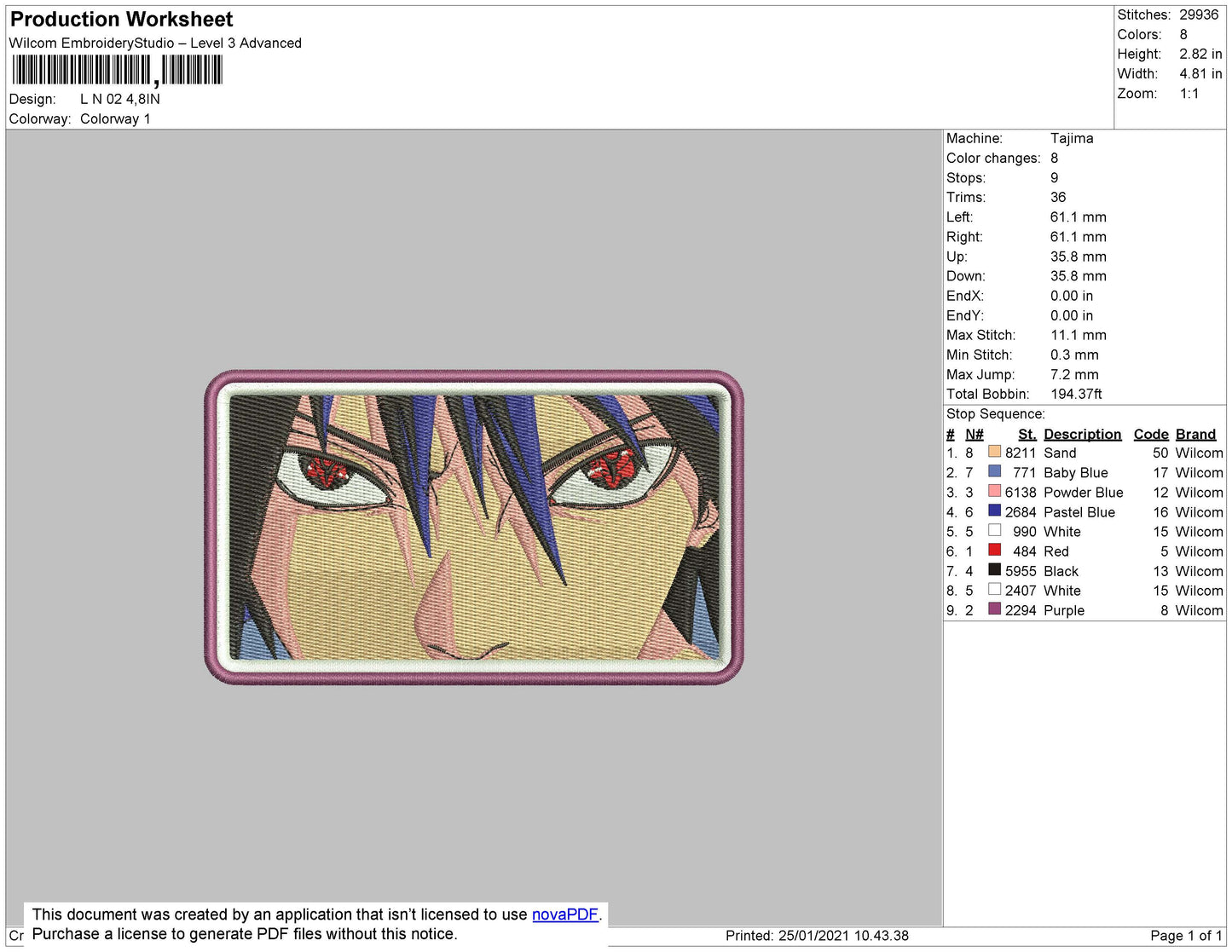Click the 'Colorway 1' value
Image resolution: width=1232 pixels, height=952 pixels.
[x=115, y=118]
